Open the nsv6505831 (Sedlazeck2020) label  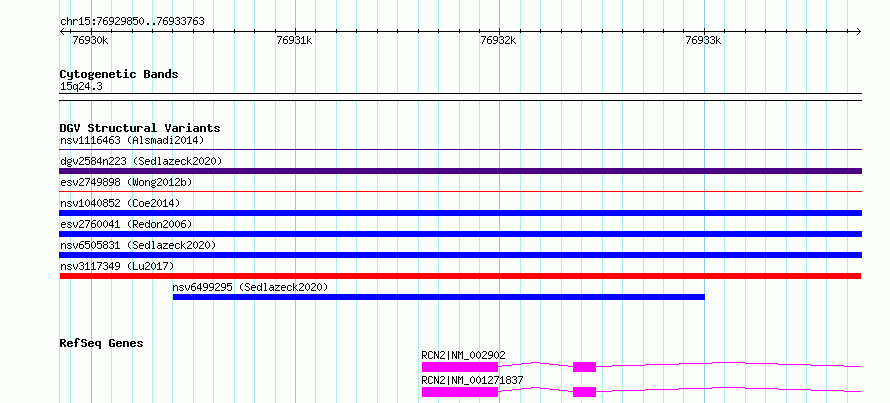click(x=138, y=245)
